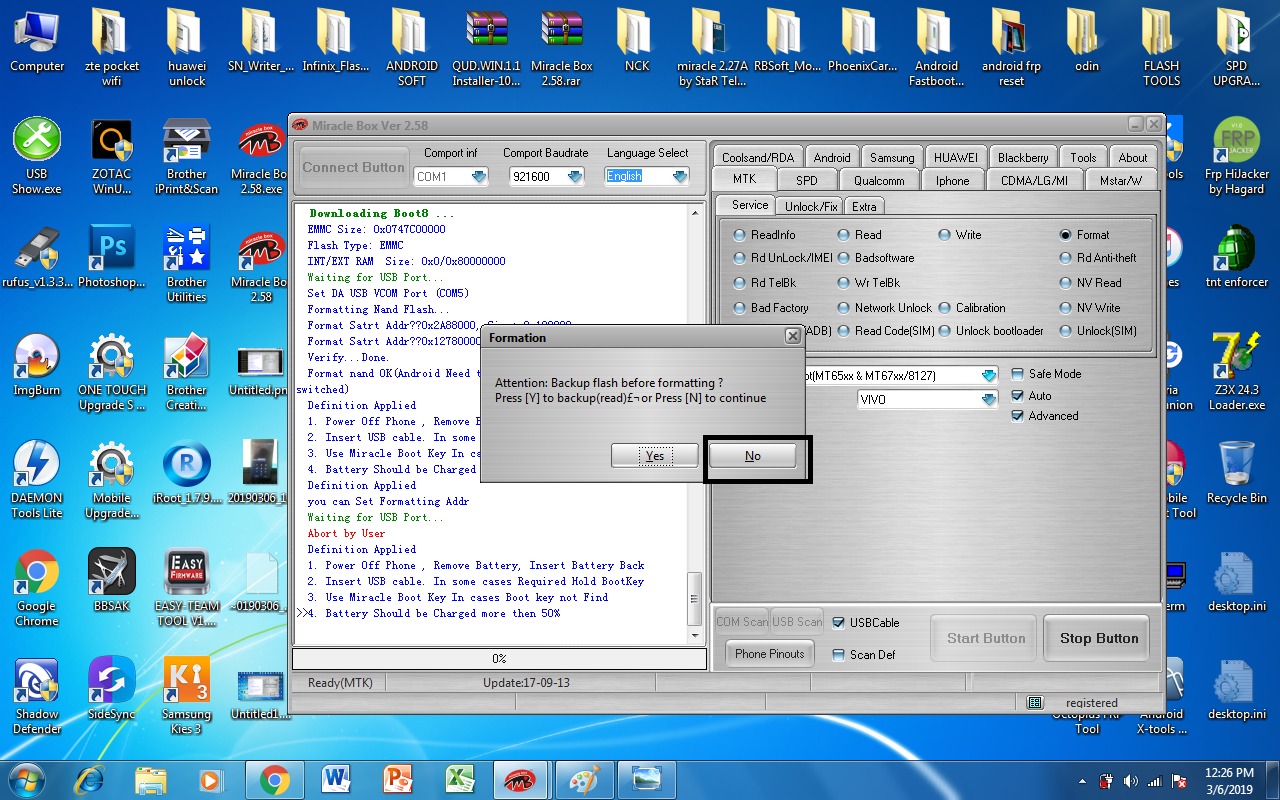Open the Z3X 24.3 Loader.exe icon

(1237, 372)
